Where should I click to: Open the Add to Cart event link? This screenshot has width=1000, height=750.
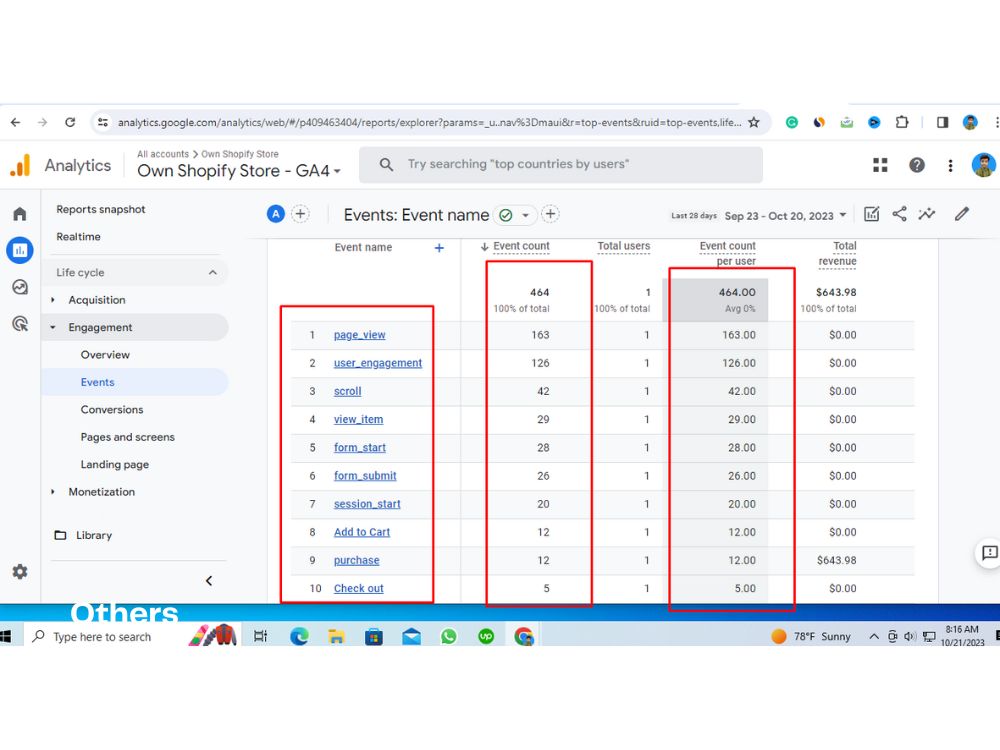[362, 532]
